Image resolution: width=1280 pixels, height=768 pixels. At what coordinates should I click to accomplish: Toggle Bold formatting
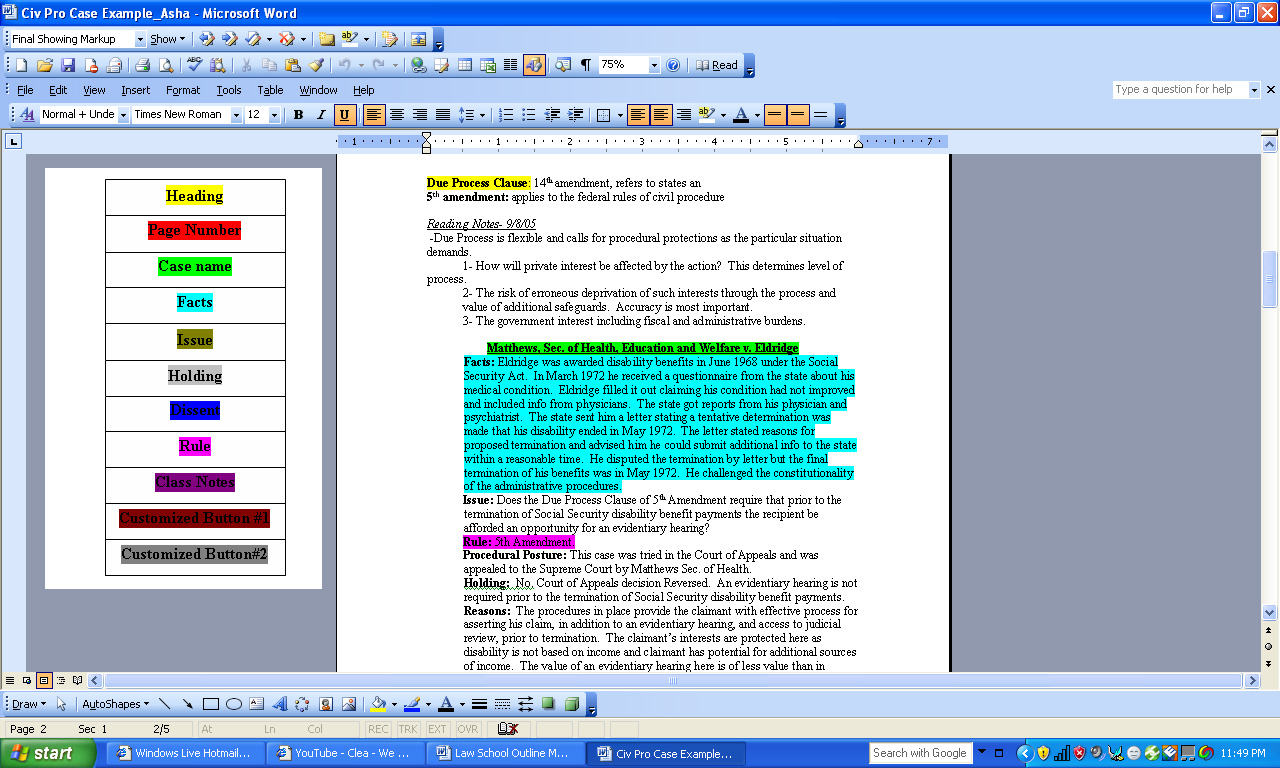(298, 115)
